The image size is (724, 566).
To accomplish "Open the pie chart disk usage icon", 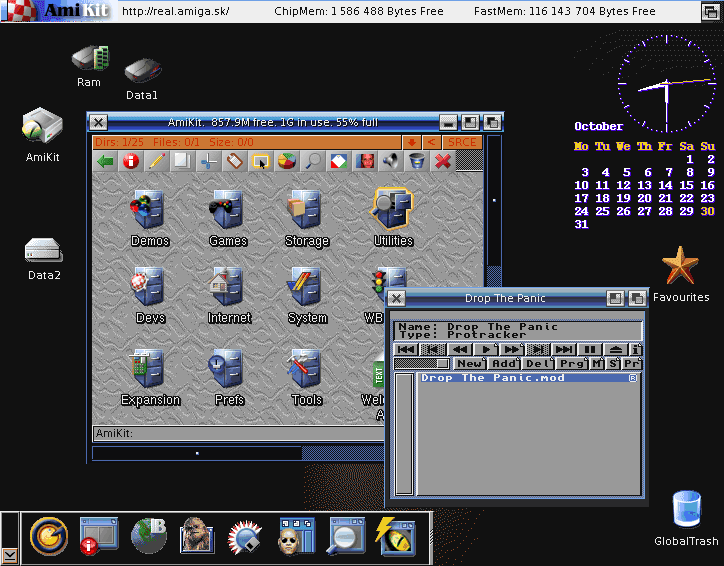I will pos(287,161).
